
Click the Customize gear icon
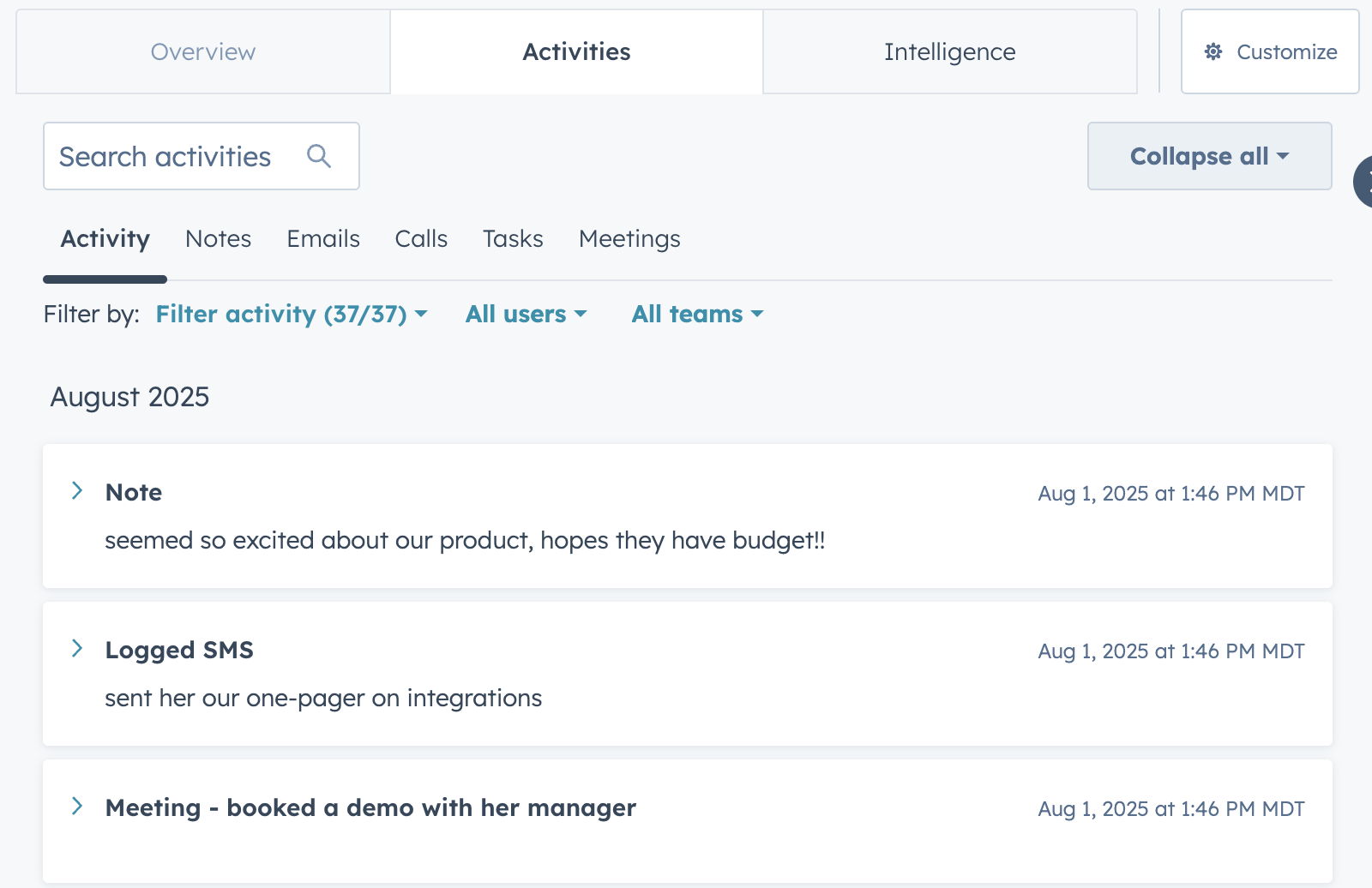coord(1213,52)
